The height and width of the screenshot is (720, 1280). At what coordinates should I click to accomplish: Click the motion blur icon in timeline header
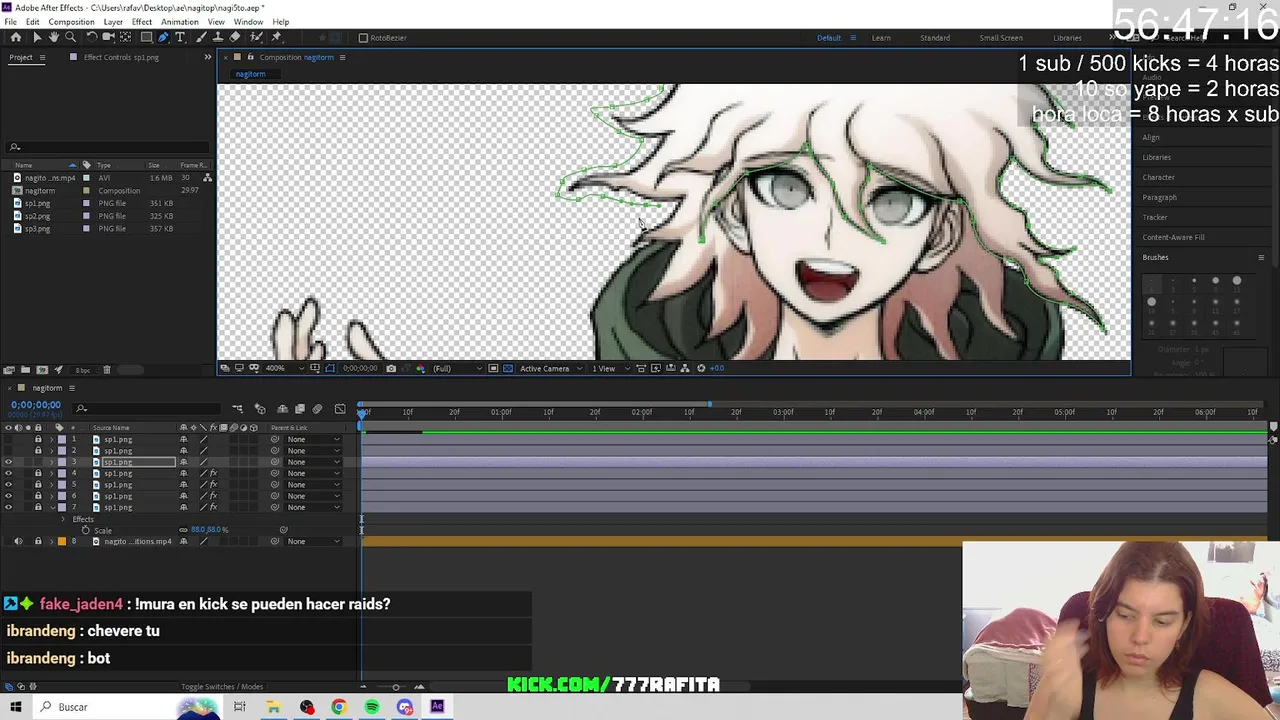(317, 409)
